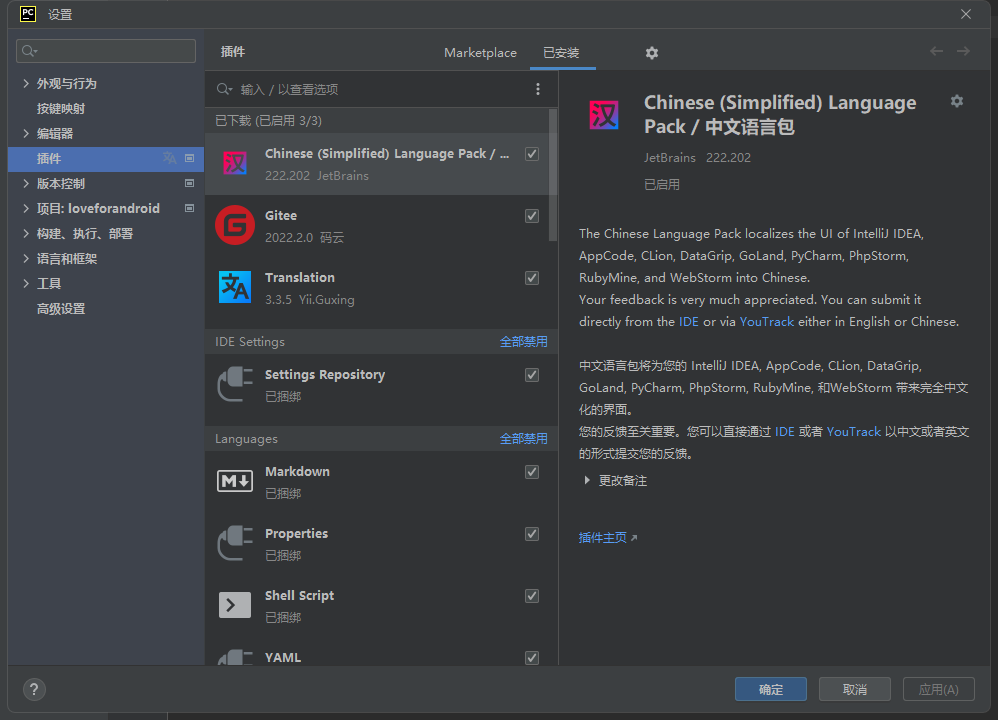The image size is (998, 720).
Task: Click the magnifier icon in plugin search field
Action: tap(224, 89)
